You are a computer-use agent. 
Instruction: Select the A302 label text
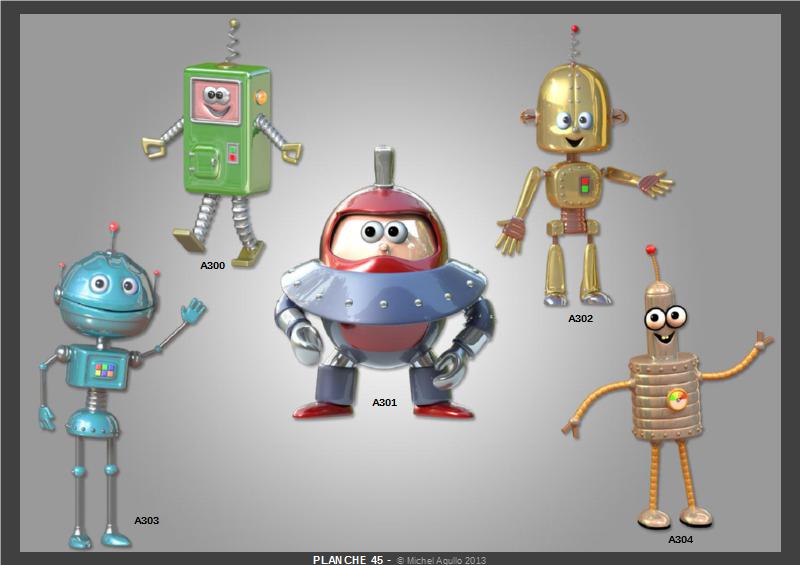[581, 319]
